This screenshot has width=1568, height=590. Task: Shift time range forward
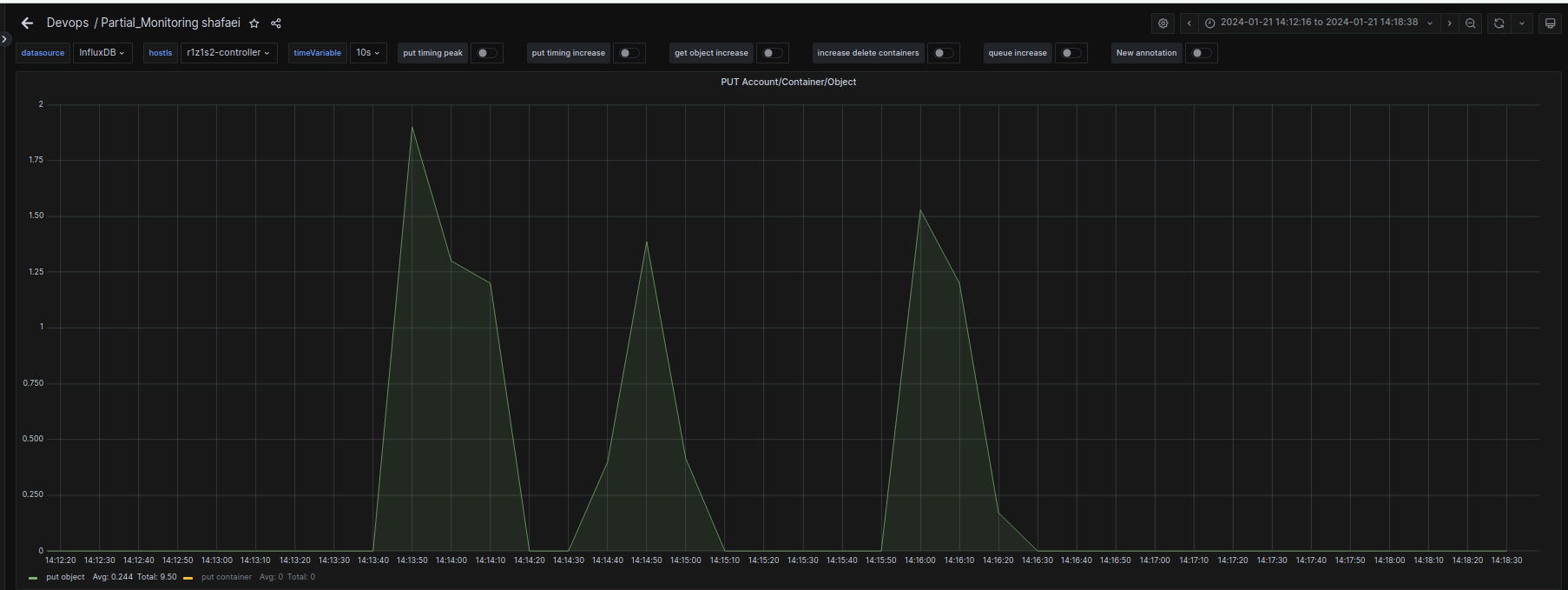(x=1449, y=23)
